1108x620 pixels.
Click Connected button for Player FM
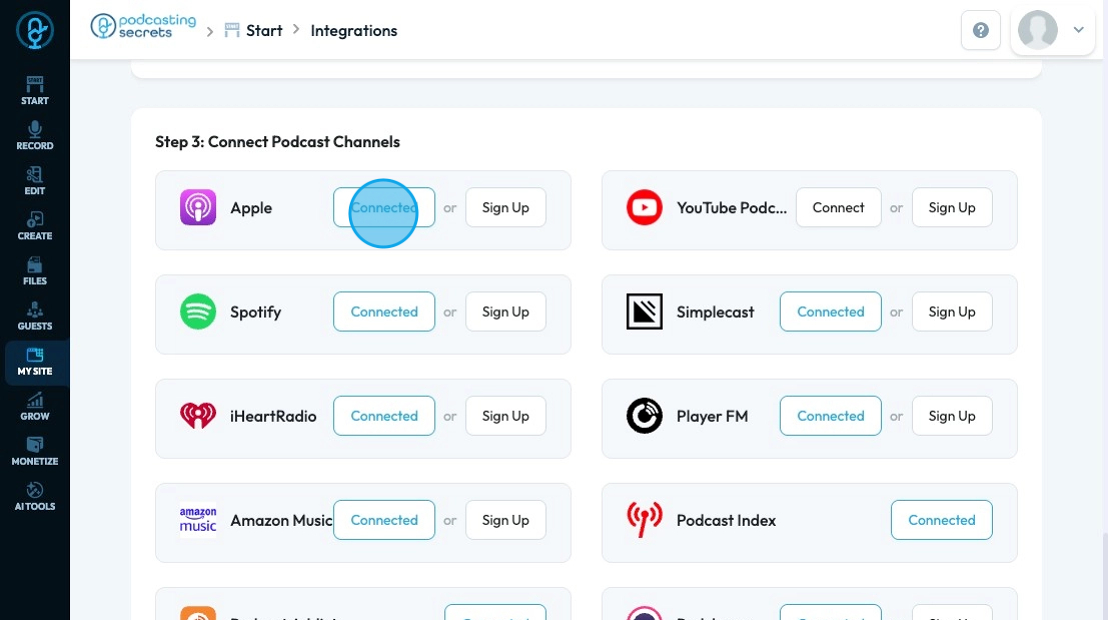[x=830, y=416]
